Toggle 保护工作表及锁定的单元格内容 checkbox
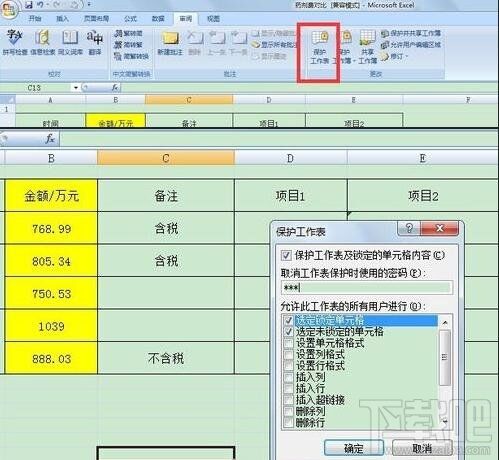 (x=286, y=256)
